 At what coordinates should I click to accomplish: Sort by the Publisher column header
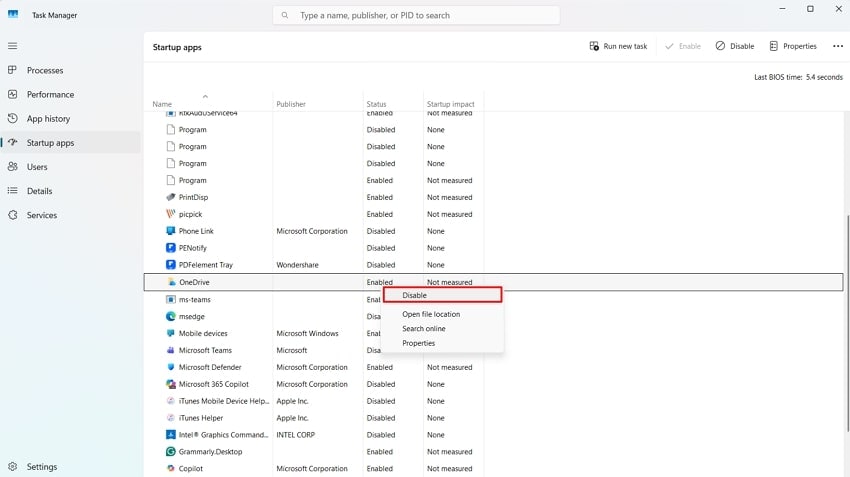291,104
